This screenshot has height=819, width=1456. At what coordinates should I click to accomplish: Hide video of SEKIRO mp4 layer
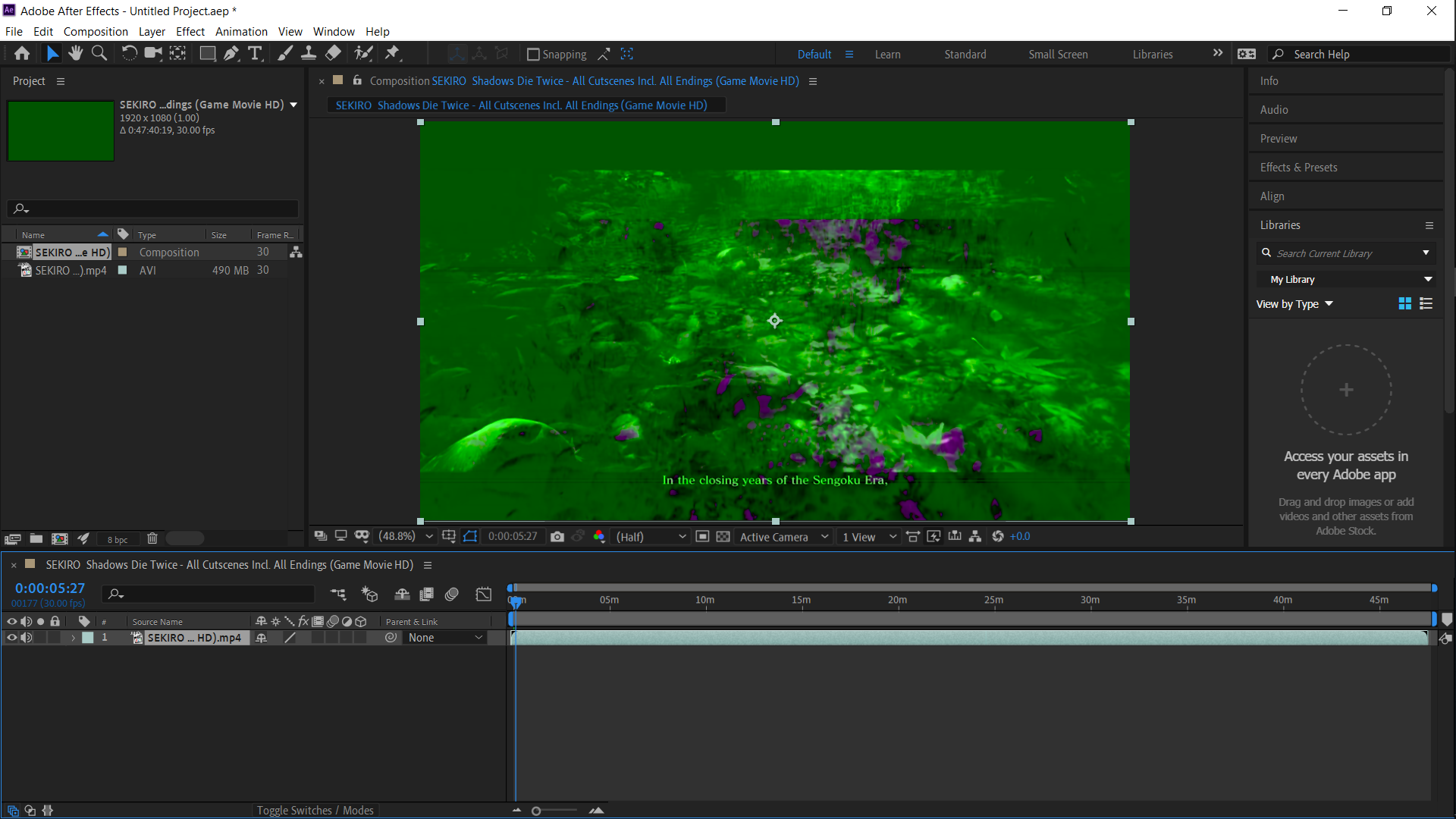pyautogui.click(x=11, y=638)
